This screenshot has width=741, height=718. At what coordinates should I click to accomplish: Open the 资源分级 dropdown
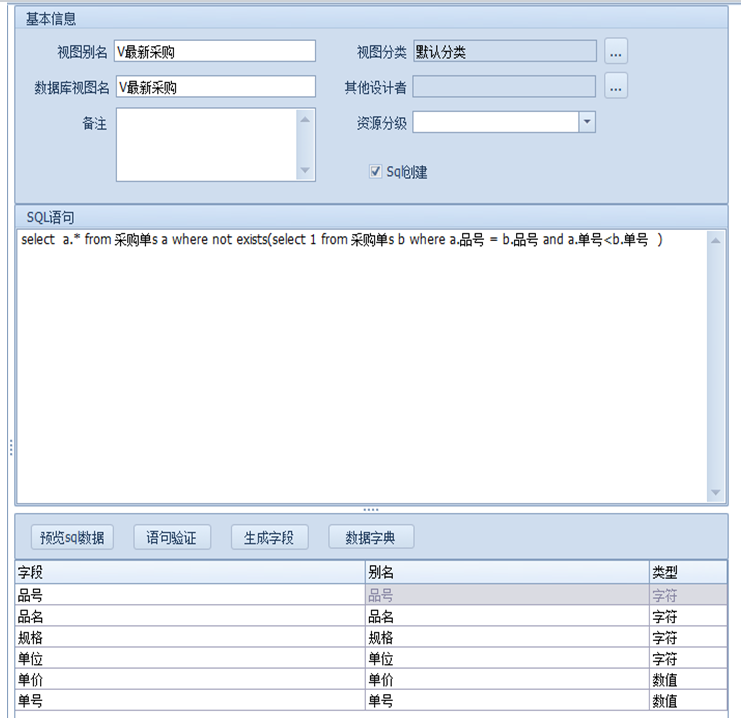pyautogui.click(x=587, y=122)
